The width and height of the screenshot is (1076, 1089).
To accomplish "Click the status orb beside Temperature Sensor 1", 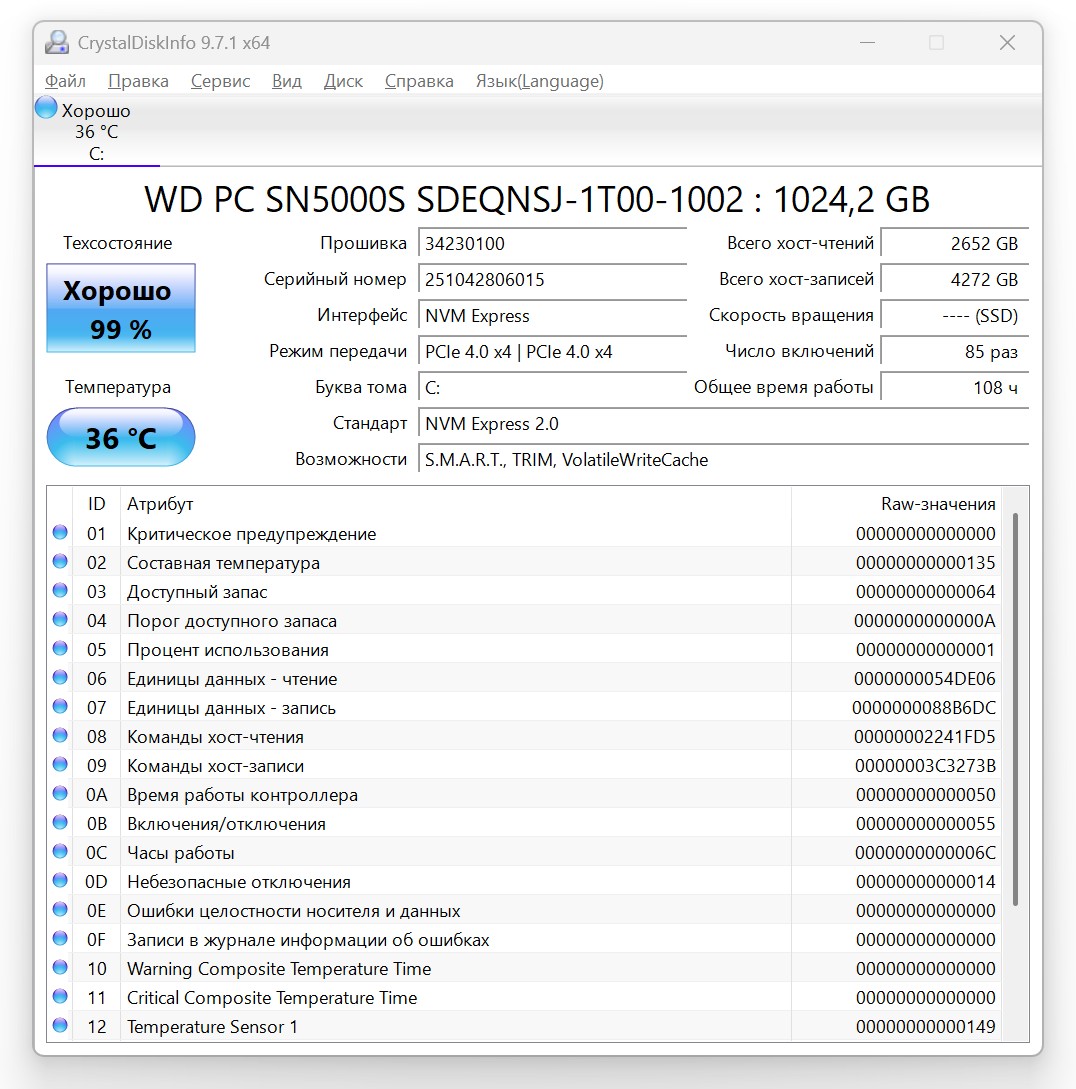I will click(x=60, y=1025).
